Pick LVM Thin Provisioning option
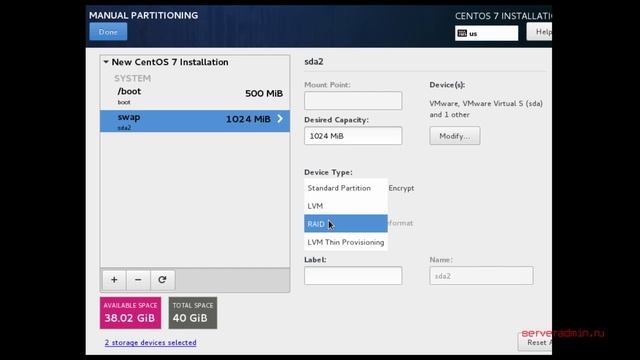The image size is (640, 360). [x=346, y=242]
